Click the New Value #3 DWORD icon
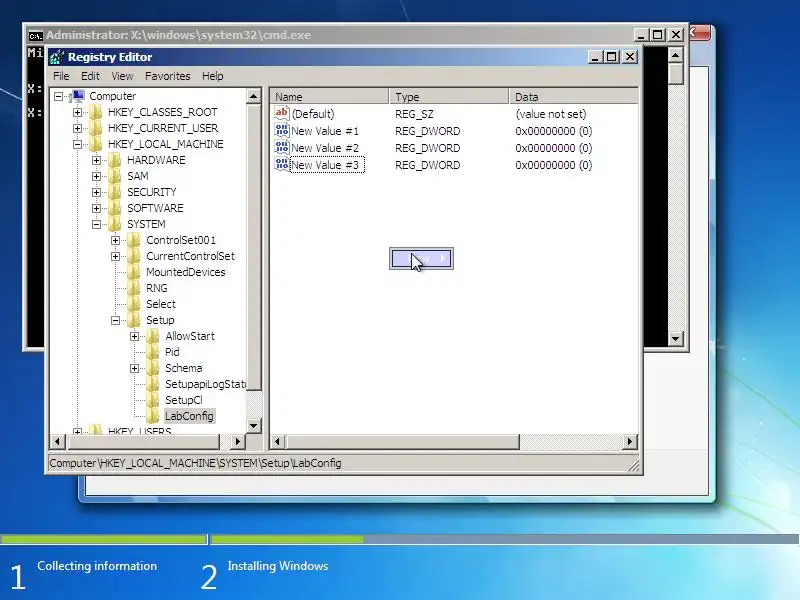 click(x=282, y=164)
